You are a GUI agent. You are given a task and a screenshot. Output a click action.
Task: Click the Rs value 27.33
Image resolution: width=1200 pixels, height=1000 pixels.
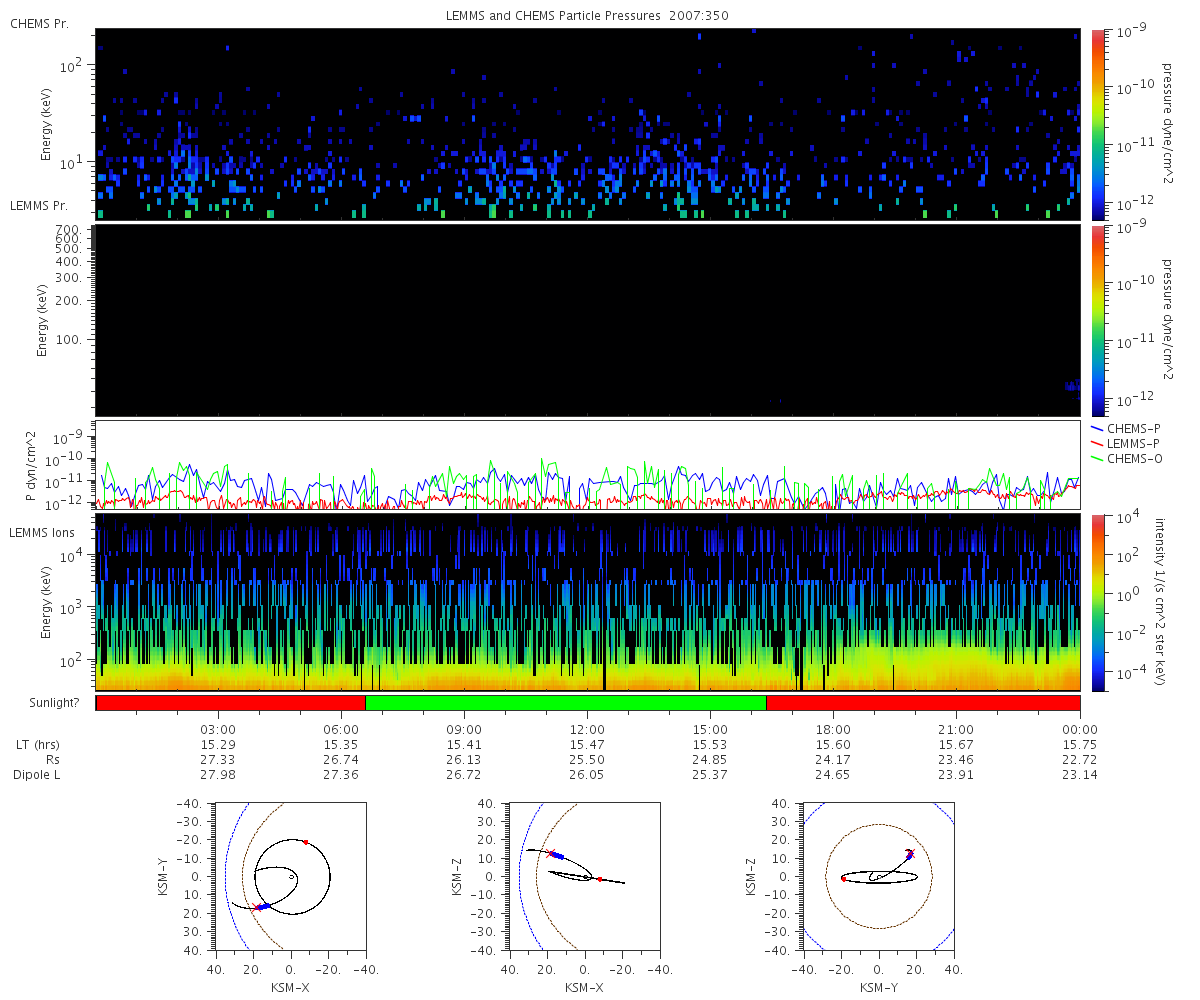coord(218,760)
